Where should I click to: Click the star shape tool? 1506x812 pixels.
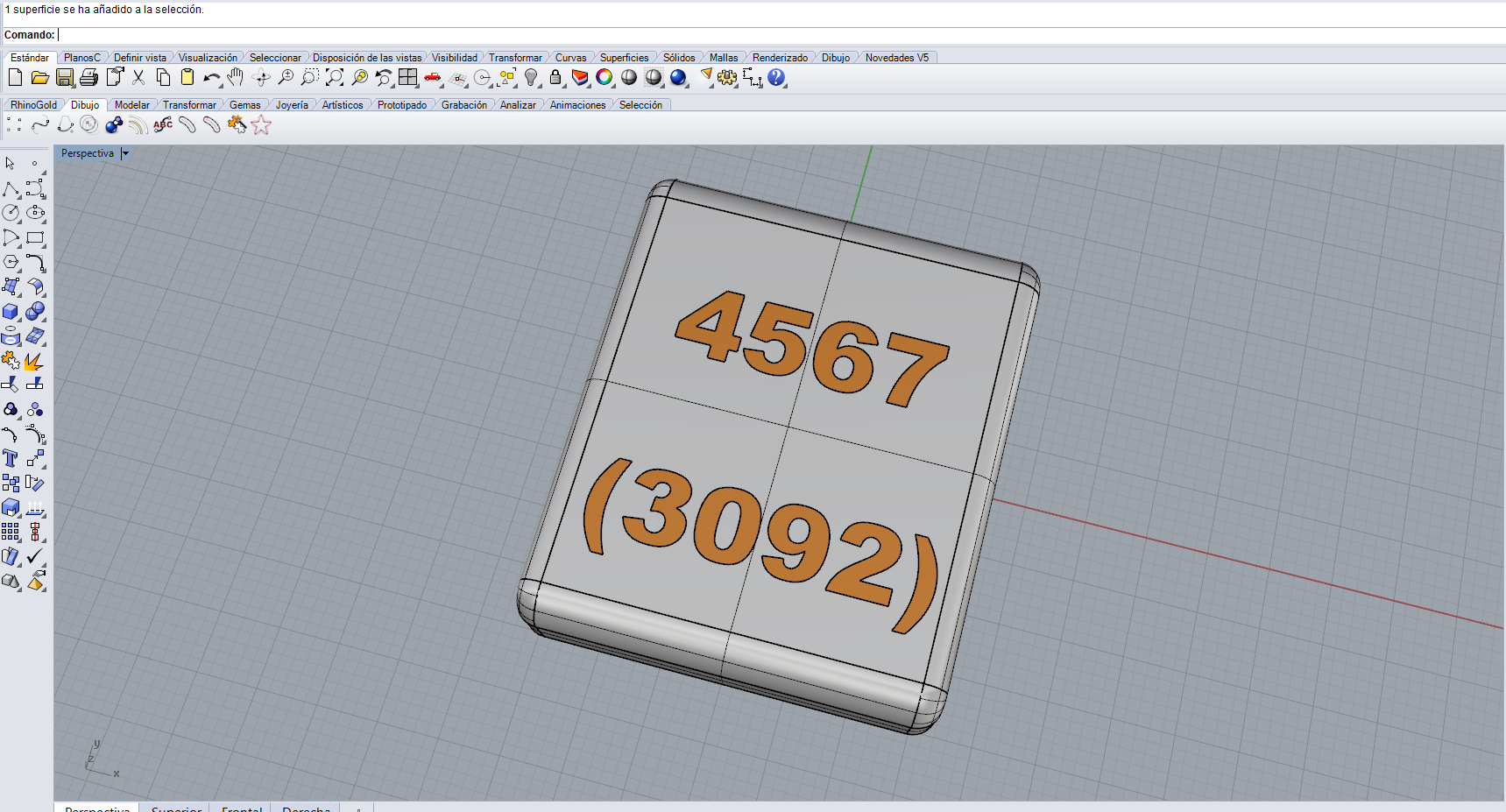[261, 125]
